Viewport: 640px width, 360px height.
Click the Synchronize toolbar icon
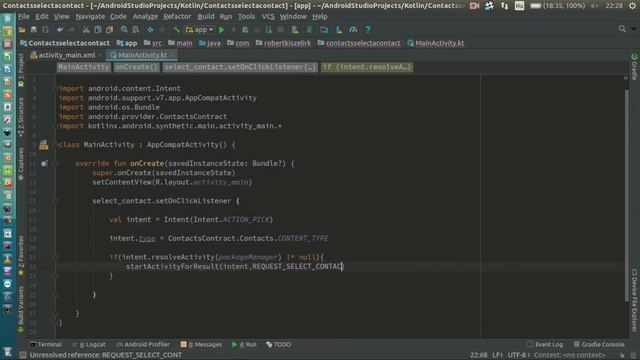pos(45,30)
